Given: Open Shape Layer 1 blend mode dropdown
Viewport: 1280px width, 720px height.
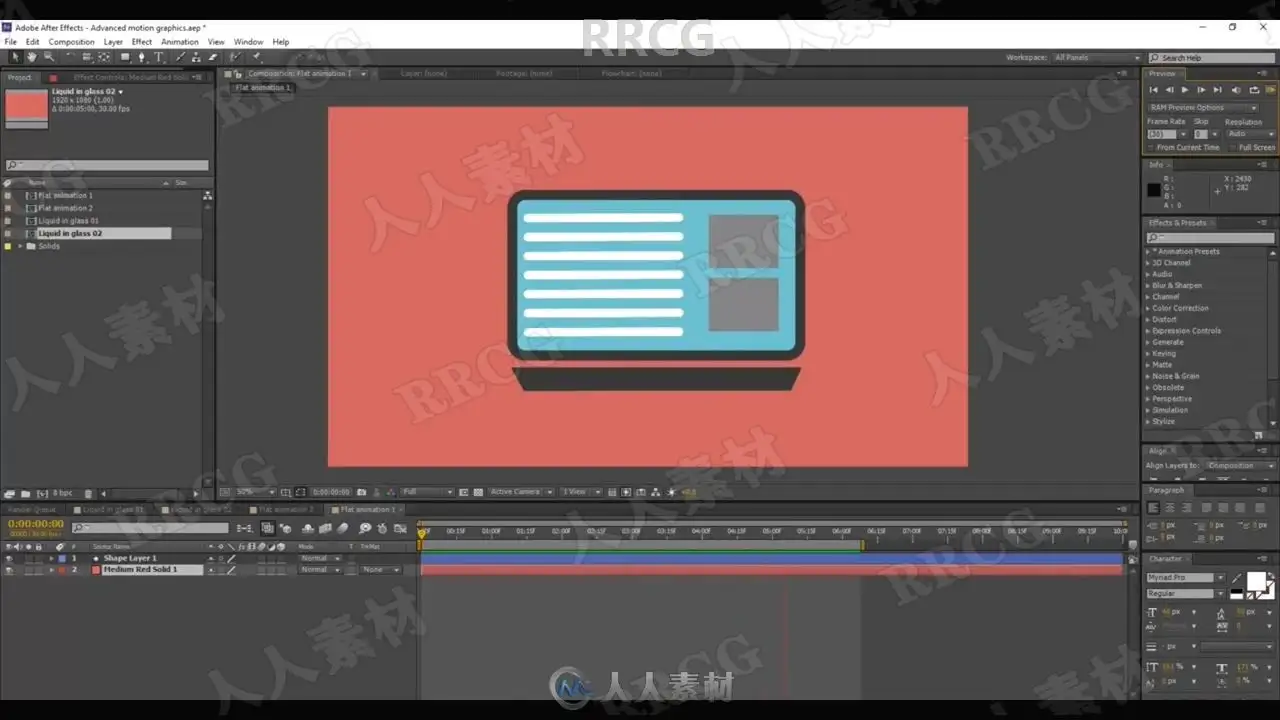Looking at the screenshot, I should point(320,558).
